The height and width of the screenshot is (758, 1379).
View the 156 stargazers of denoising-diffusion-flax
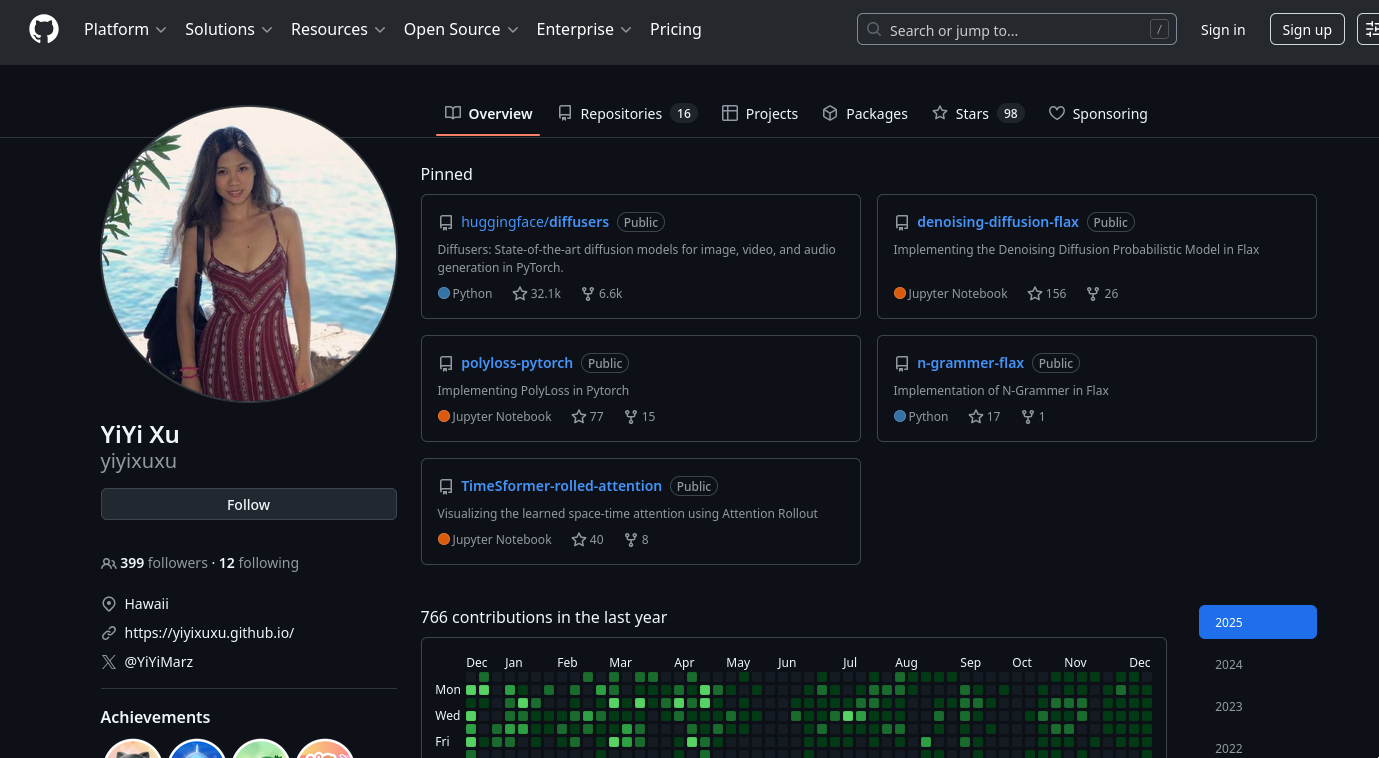coord(1047,293)
